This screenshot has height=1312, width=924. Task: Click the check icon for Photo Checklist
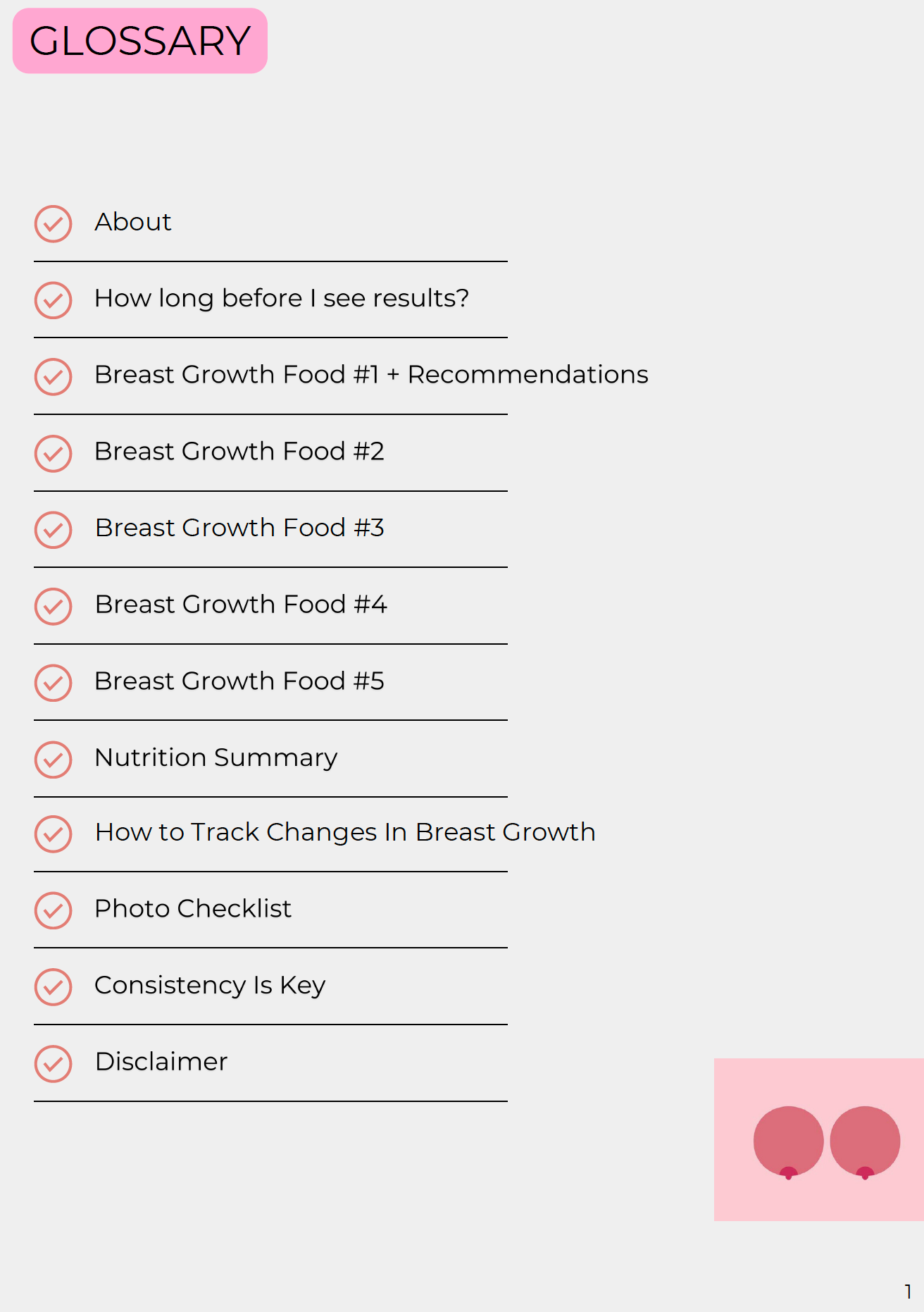coord(54,910)
